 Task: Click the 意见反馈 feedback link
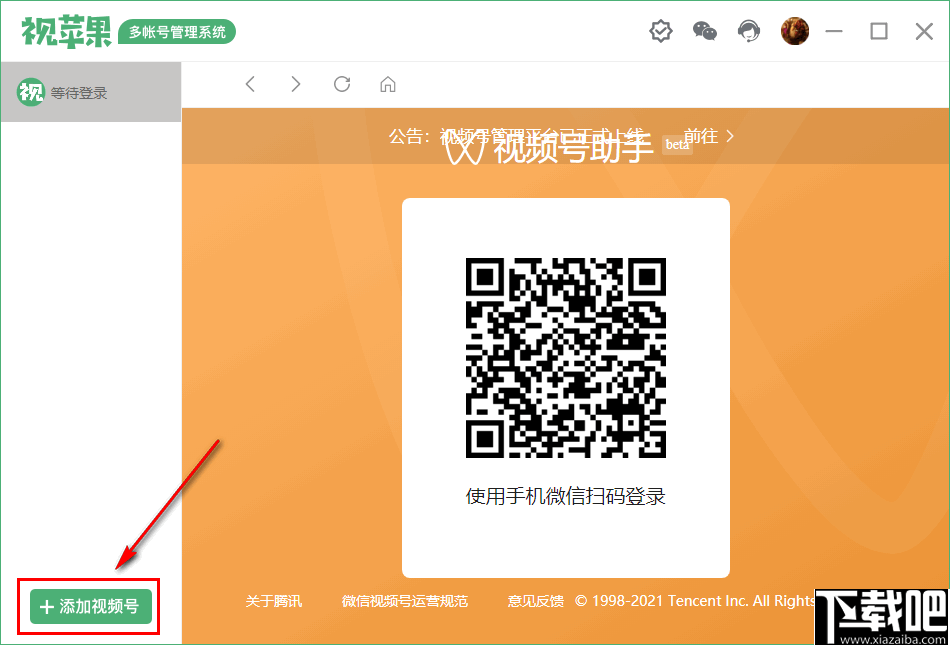[530, 601]
